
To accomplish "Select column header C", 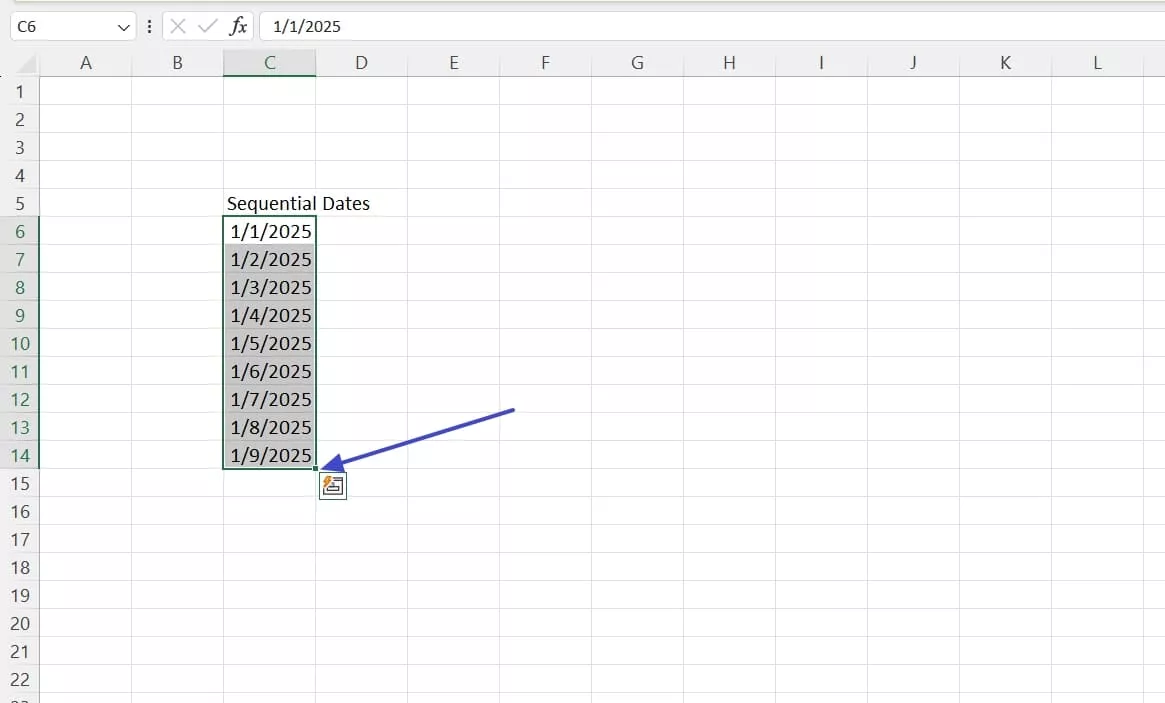I will tap(269, 61).
